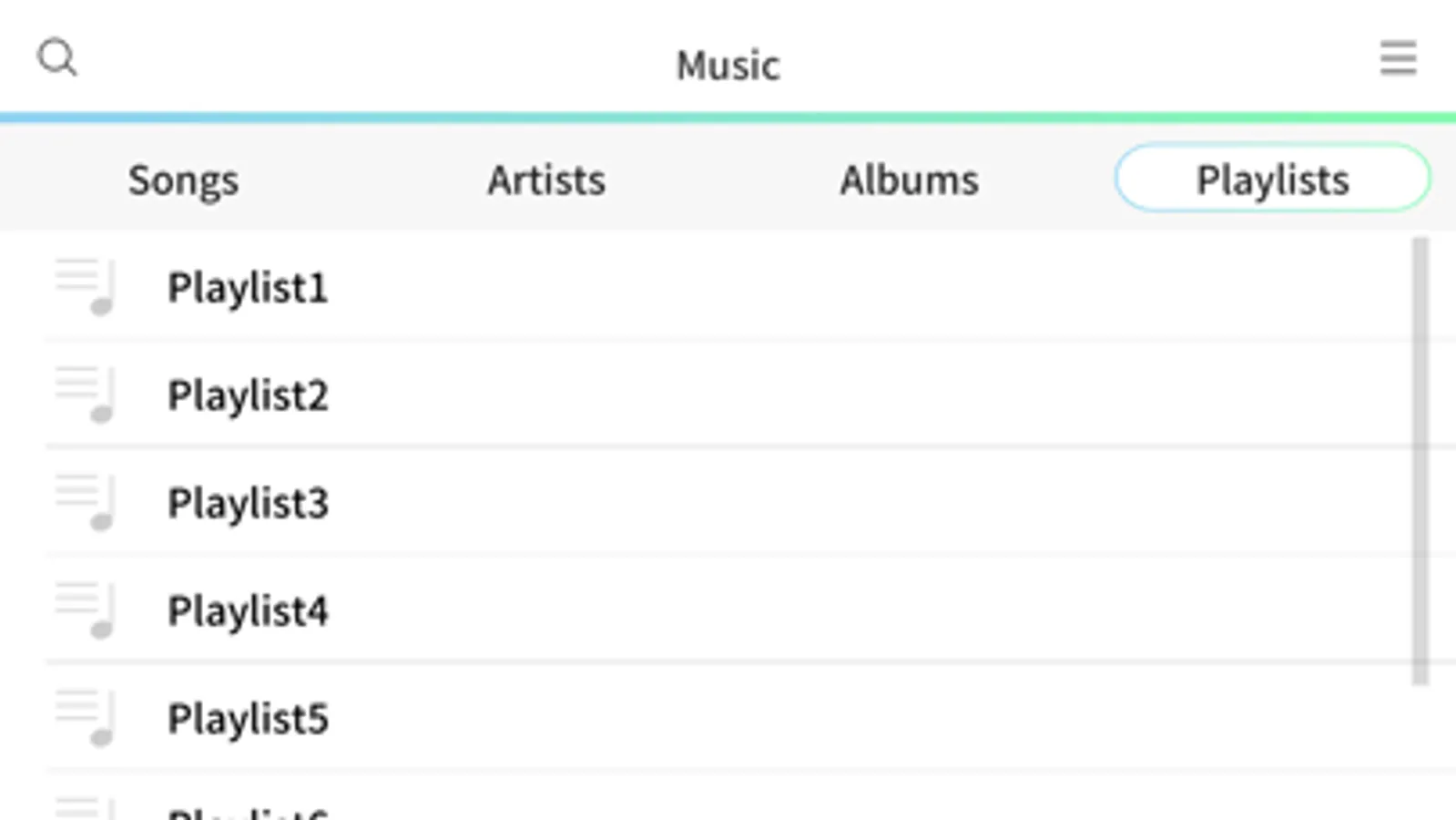Select the Playlists tab
1456x820 pixels.
(x=1272, y=179)
